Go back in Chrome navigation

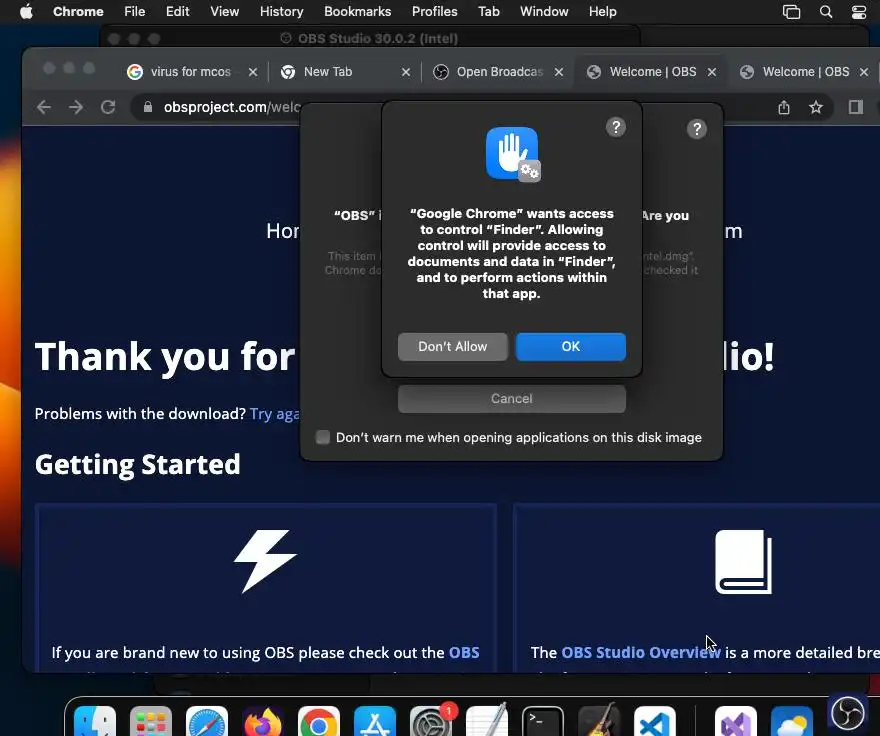[44, 107]
